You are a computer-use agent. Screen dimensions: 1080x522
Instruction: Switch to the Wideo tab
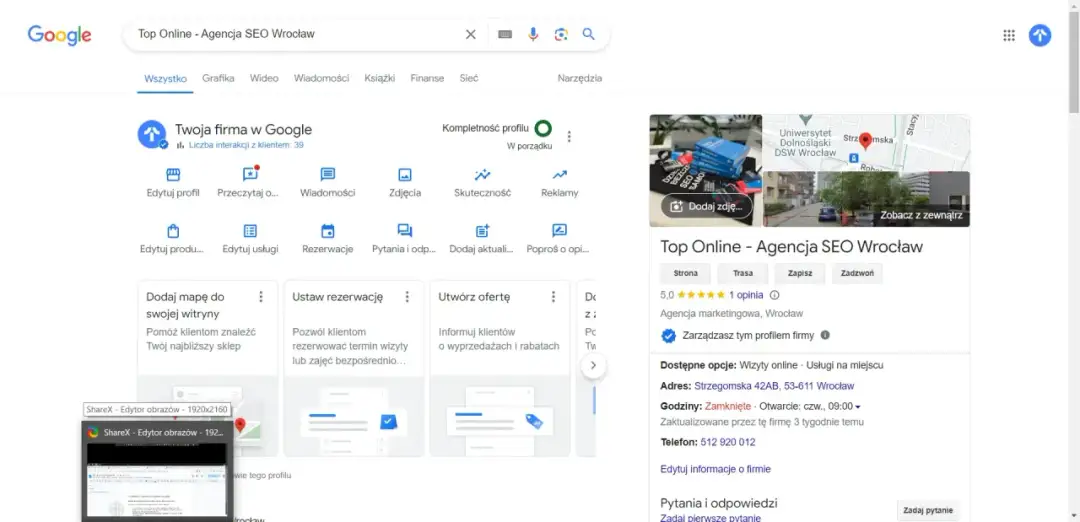pos(264,79)
